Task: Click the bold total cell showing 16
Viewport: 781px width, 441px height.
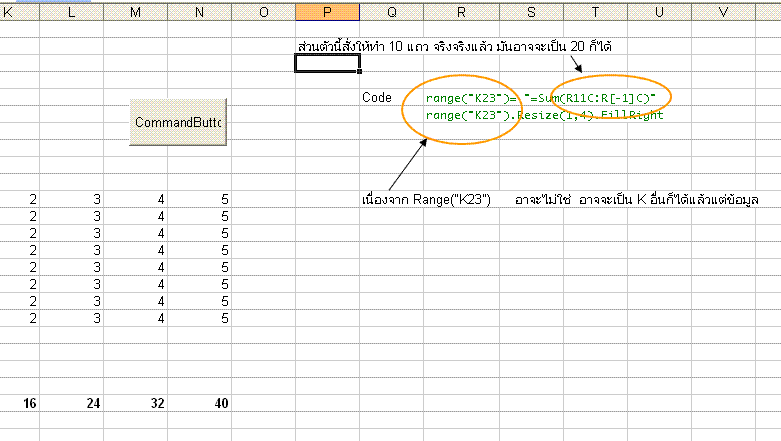Action: tap(20, 403)
